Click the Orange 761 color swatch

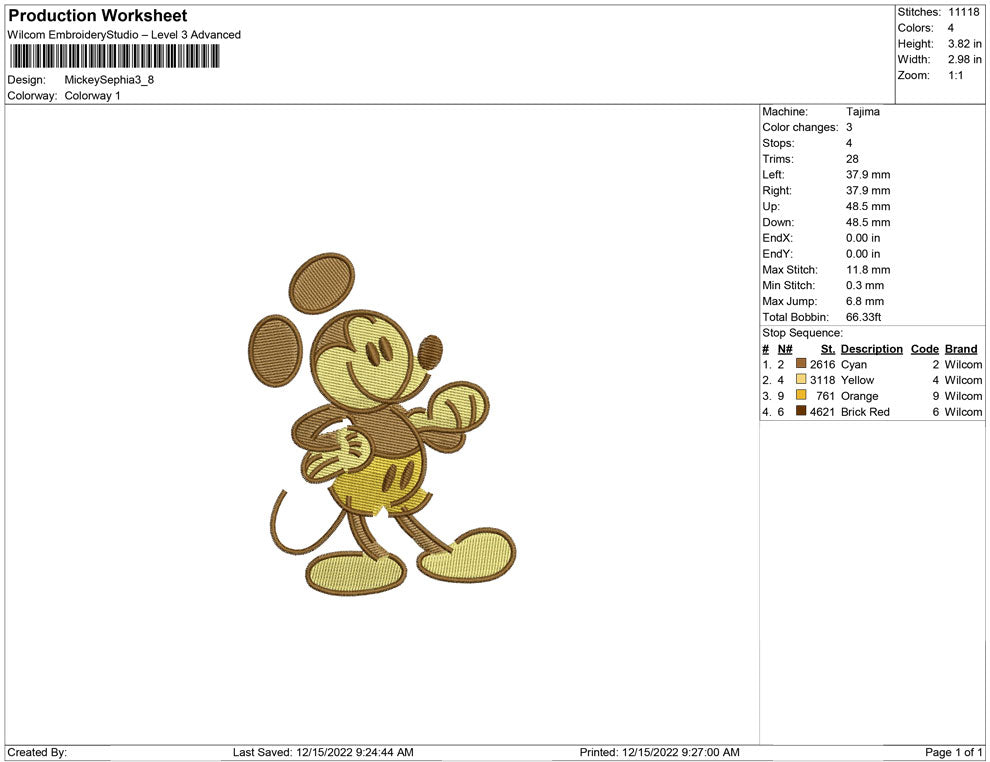(x=801, y=395)
